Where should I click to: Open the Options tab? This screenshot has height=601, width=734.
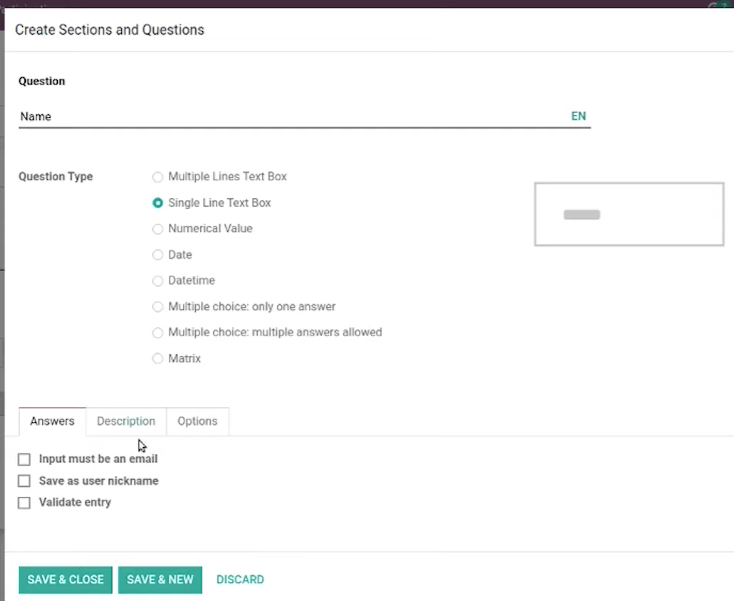point(198,421)
